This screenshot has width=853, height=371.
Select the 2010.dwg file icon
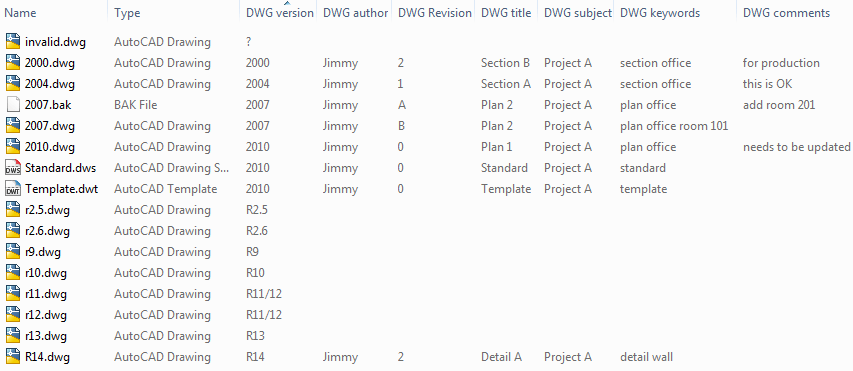[13, 146]
